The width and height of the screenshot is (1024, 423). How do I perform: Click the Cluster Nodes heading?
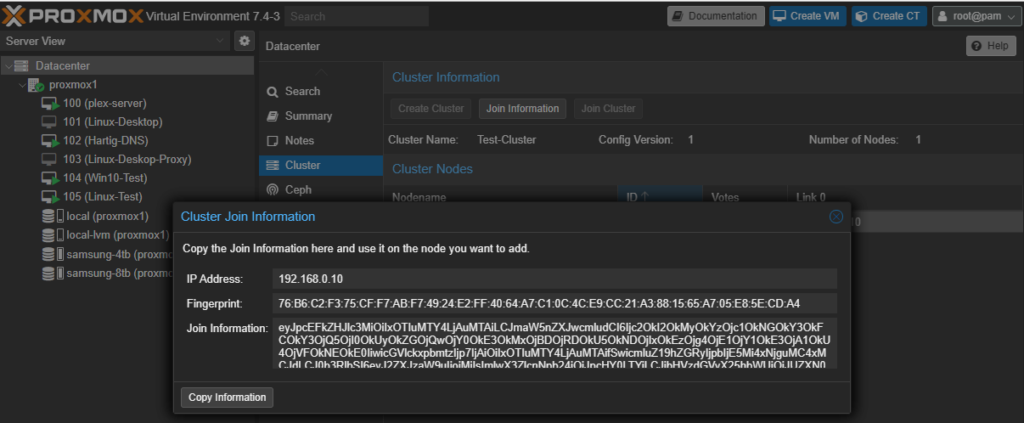[x=432, y=169]
